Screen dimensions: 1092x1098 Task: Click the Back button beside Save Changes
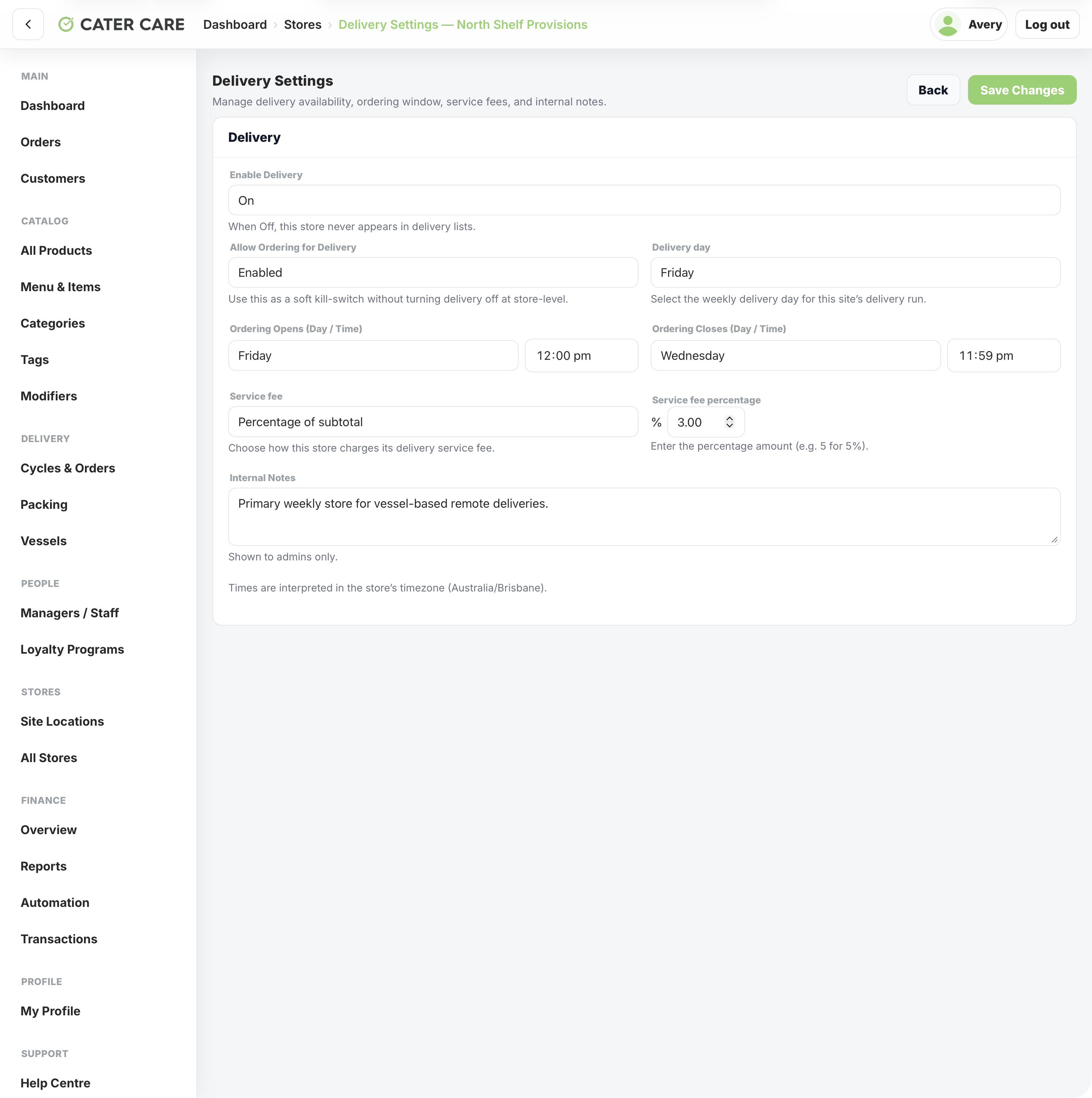[933, 90]
